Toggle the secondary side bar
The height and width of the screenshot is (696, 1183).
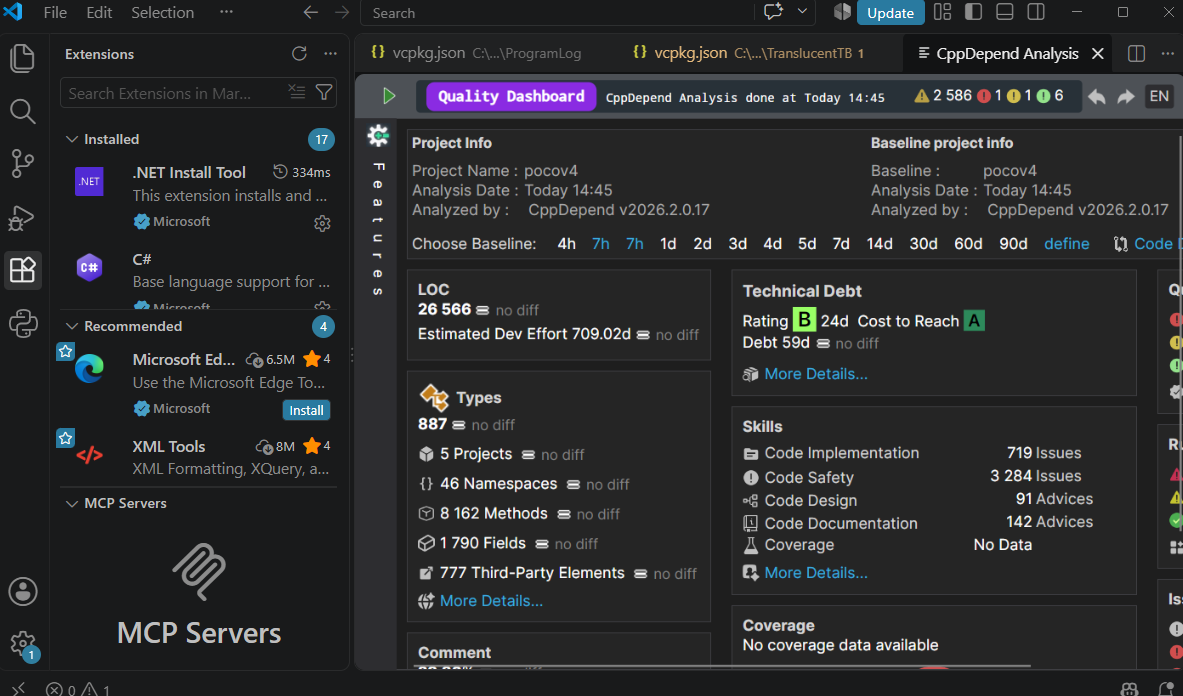click(x=1036, y=12)
